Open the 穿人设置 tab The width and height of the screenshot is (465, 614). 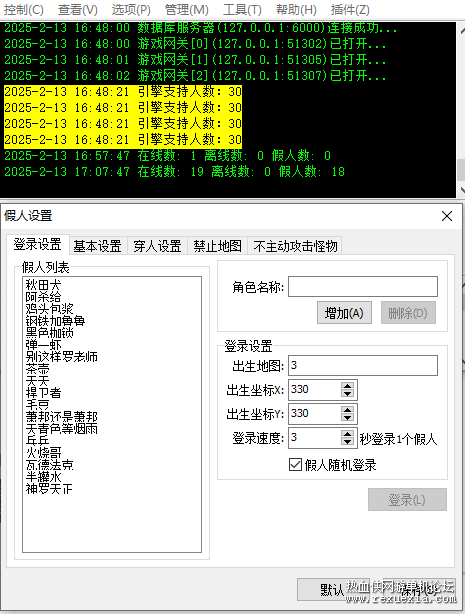coord(157,246)
